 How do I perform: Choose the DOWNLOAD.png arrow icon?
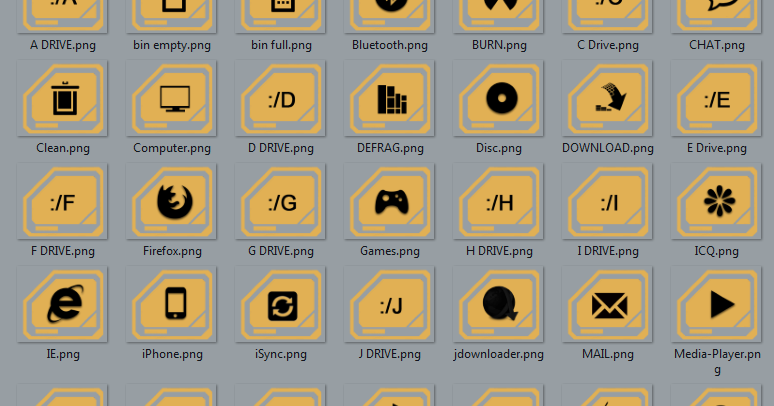click(608, 98)
